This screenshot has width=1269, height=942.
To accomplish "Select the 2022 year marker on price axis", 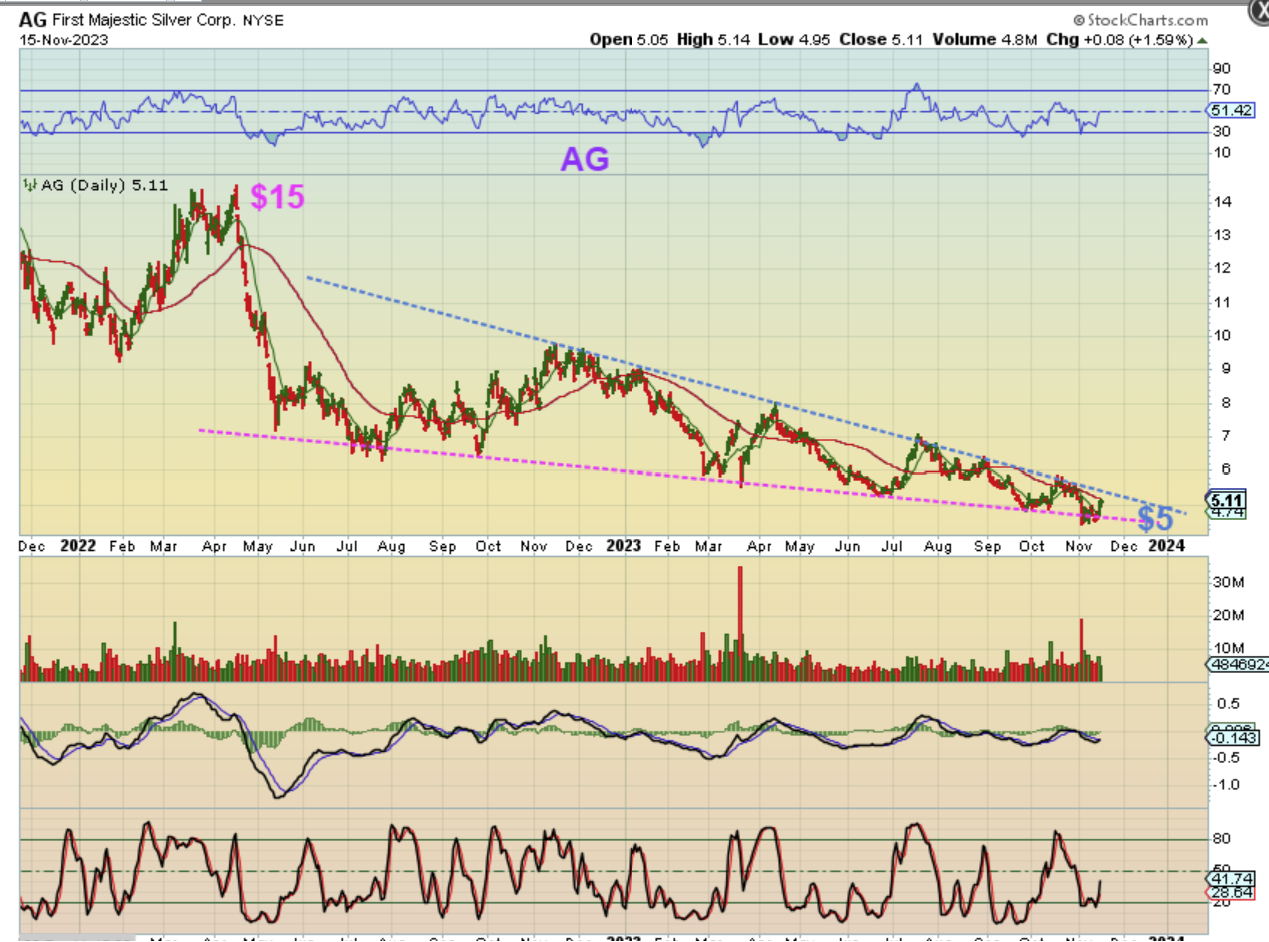I will click(x=76, y=546).
